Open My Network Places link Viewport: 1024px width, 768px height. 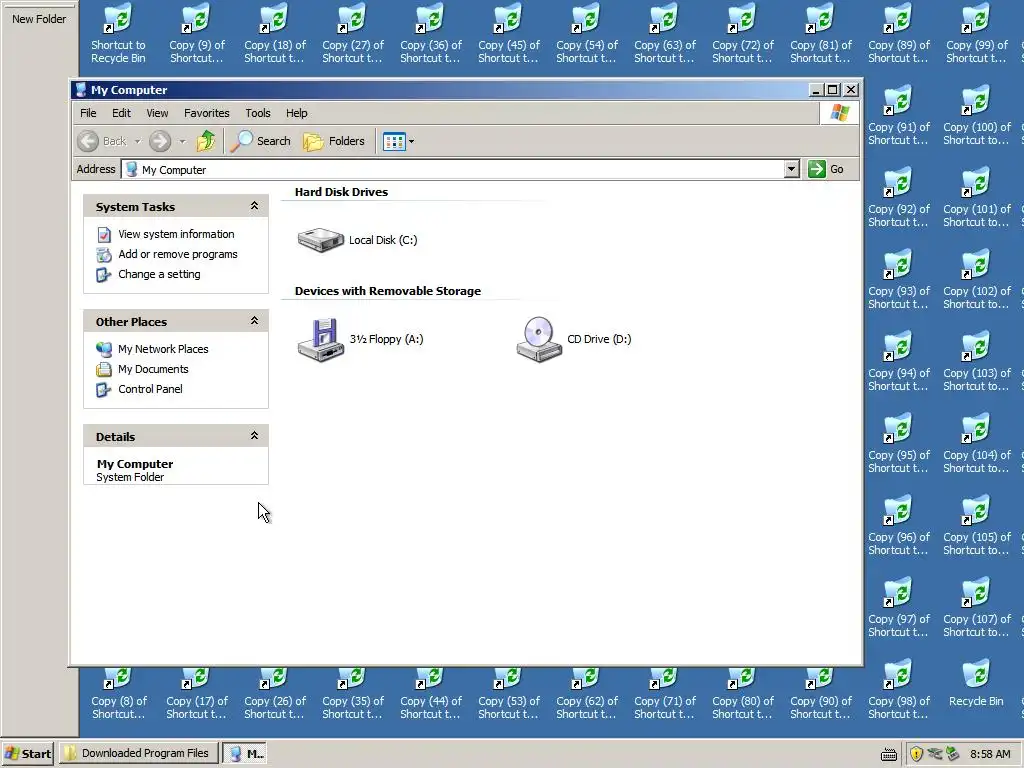(x=163, y=349)
